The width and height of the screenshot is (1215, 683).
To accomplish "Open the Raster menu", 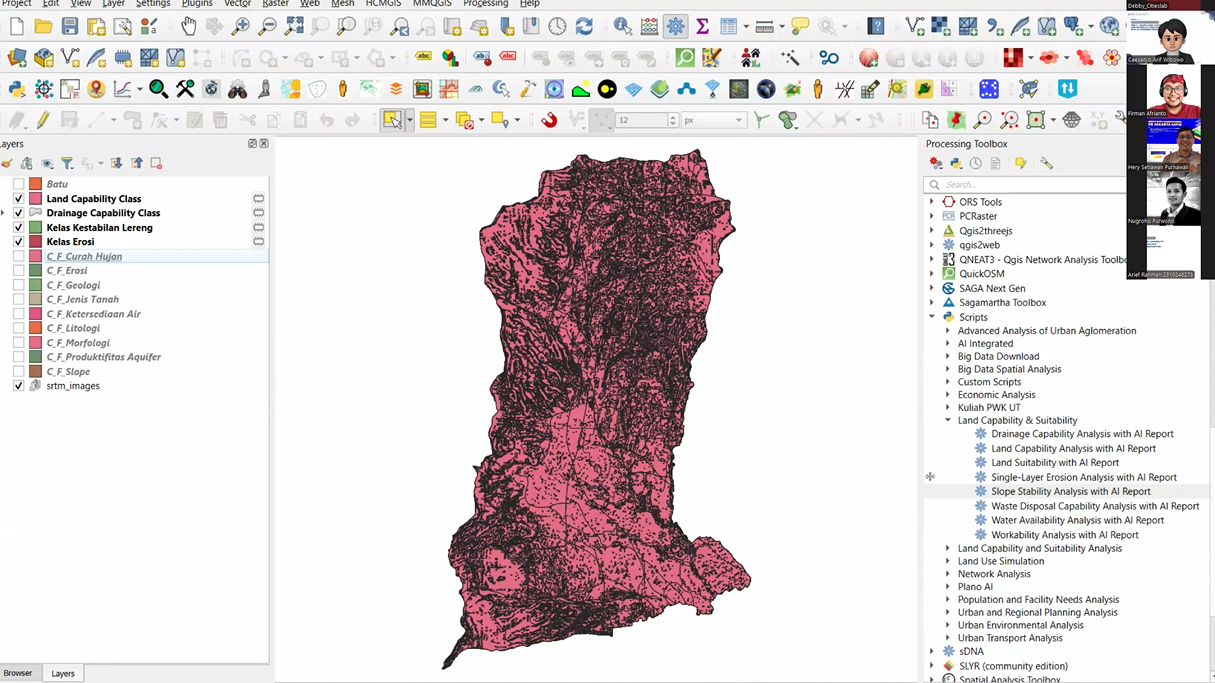I will (275, 4).
